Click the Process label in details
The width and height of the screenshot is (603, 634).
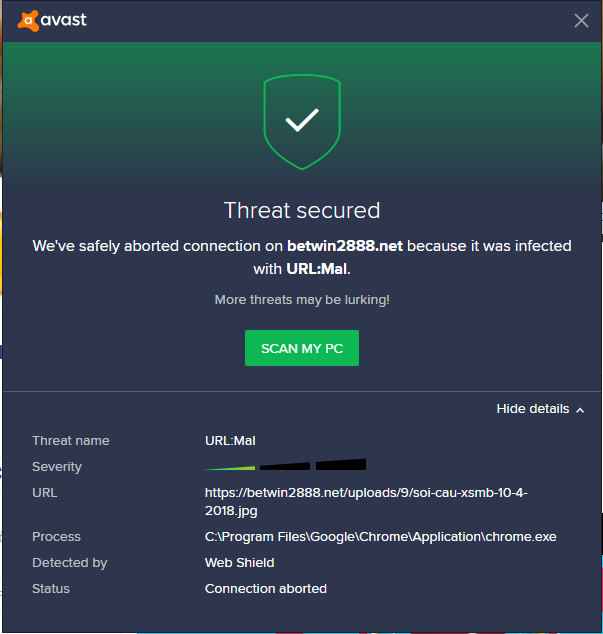click(x=56, y=537)
